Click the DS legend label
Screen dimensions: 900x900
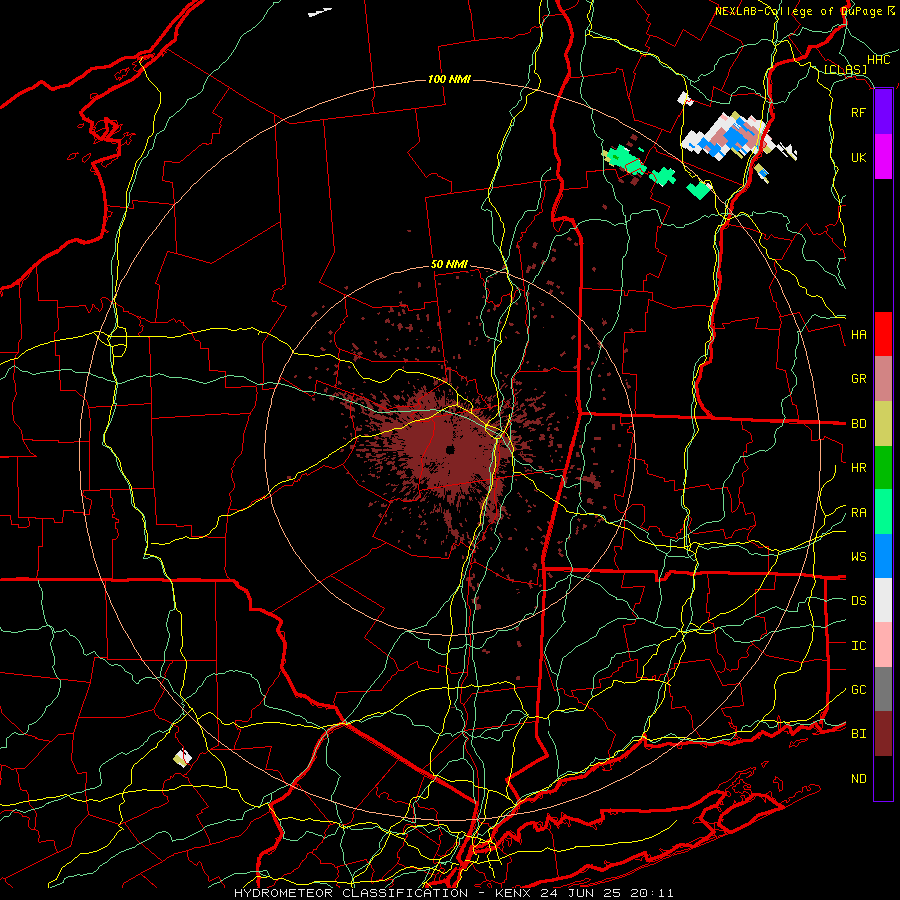[859, 601]
